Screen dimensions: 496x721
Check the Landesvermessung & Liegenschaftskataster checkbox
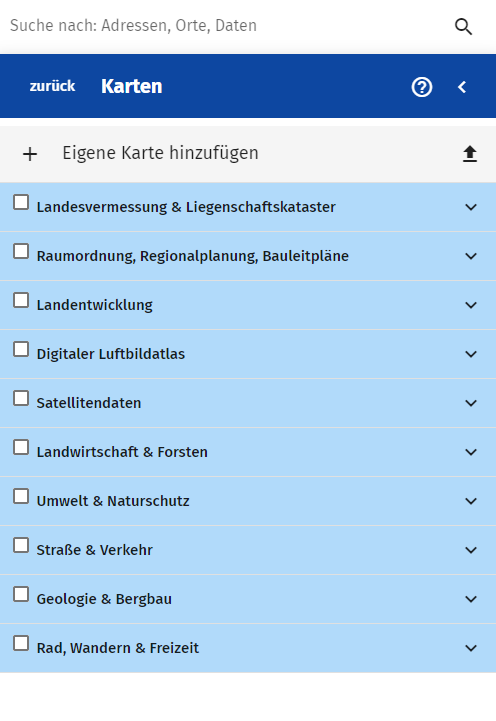pos(21,202)
